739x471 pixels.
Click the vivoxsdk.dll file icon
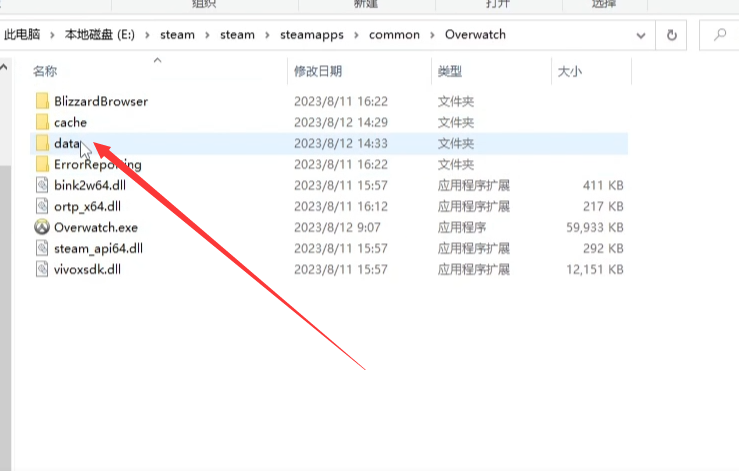[42, 269]
